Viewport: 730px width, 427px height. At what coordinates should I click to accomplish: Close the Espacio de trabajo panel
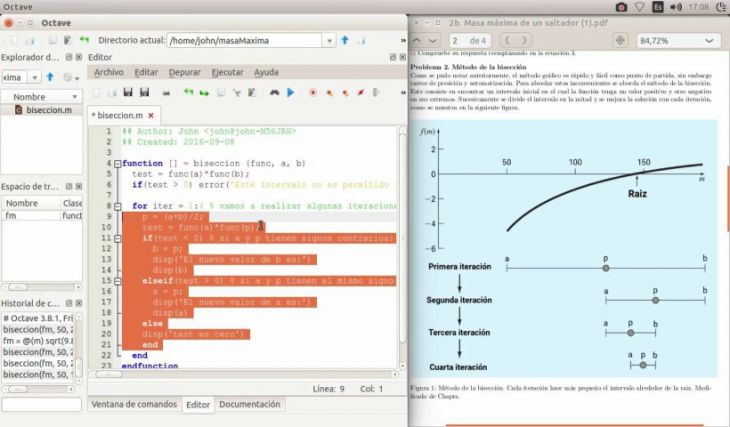click(x=79, y=186)
